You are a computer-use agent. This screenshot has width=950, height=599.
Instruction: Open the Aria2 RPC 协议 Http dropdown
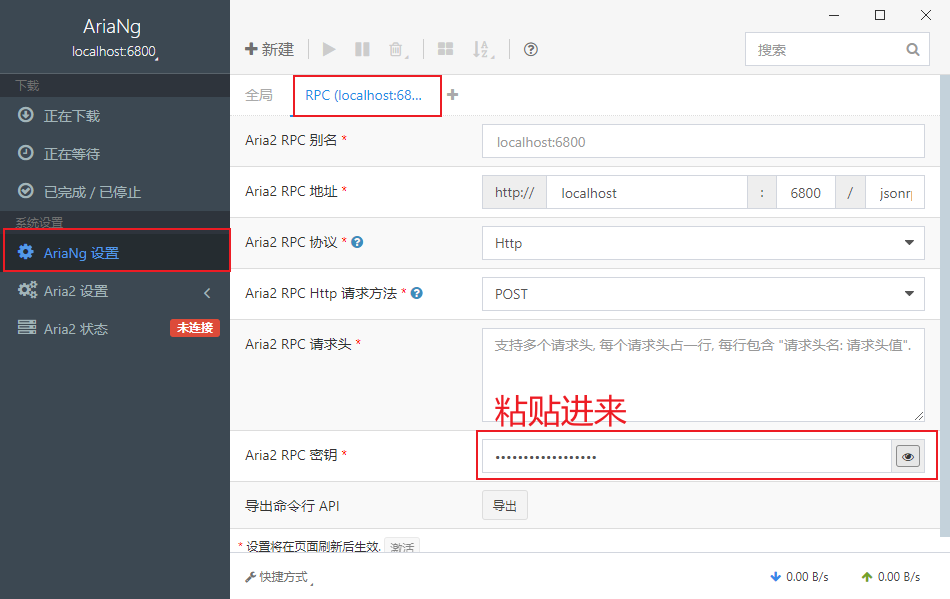coord(703,243)
